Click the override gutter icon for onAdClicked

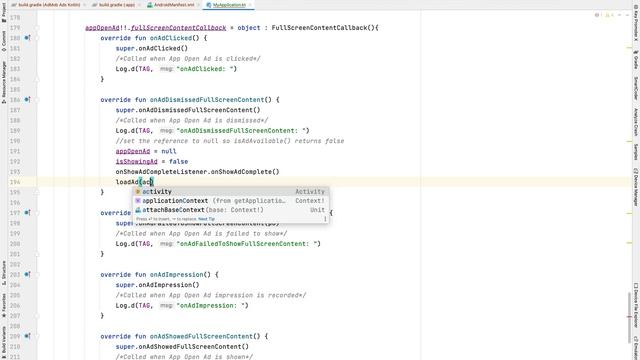tap(27, 38)
